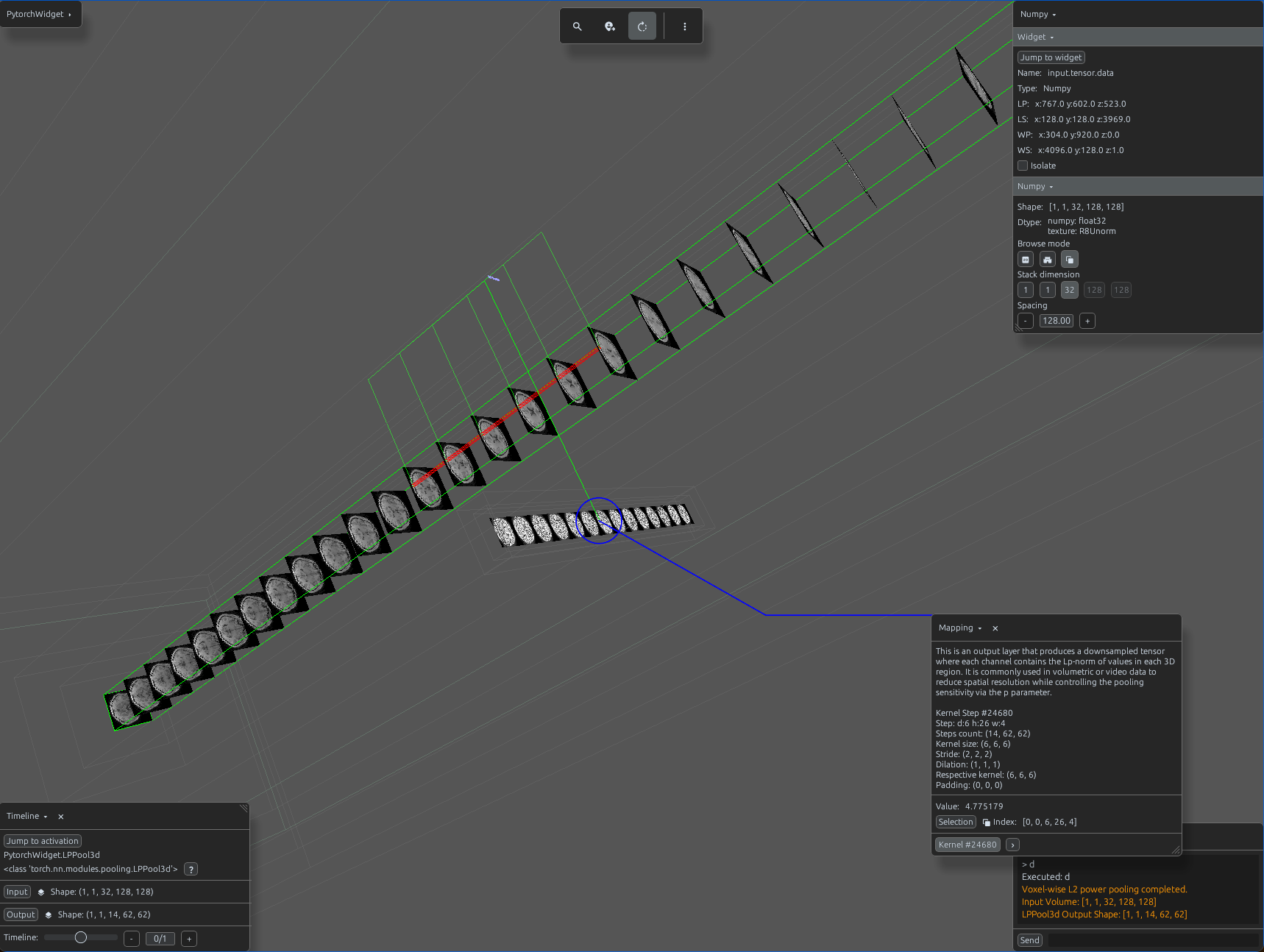Click the zoom-add icon in top toolbar
This screenshot has height=952, width=1264.
(x=610, y=26)
